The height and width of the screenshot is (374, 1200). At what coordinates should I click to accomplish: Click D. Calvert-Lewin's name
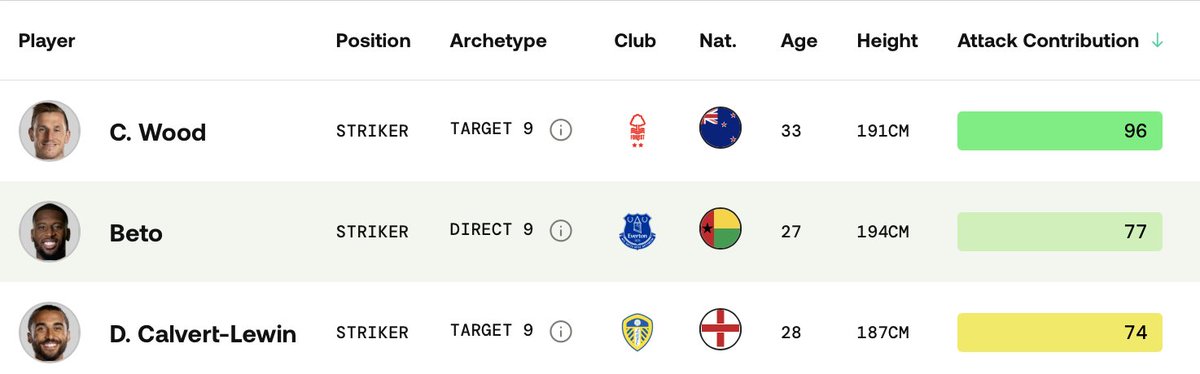[x=203, y=334]
